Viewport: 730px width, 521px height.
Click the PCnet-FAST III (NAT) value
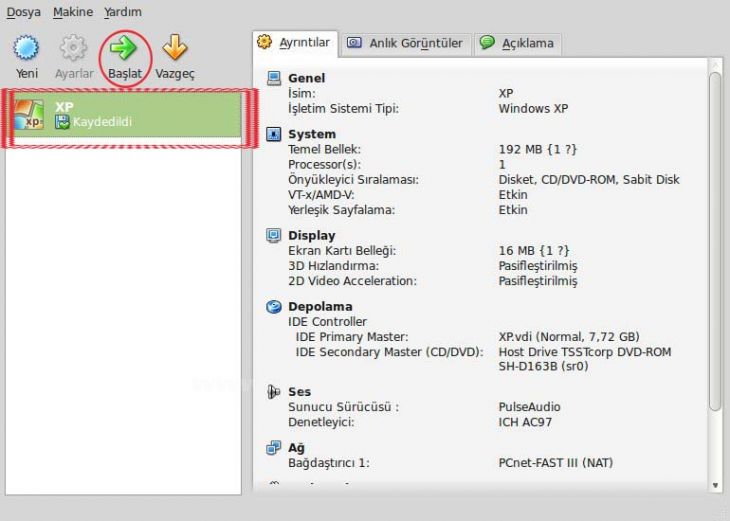click(555, 463)
